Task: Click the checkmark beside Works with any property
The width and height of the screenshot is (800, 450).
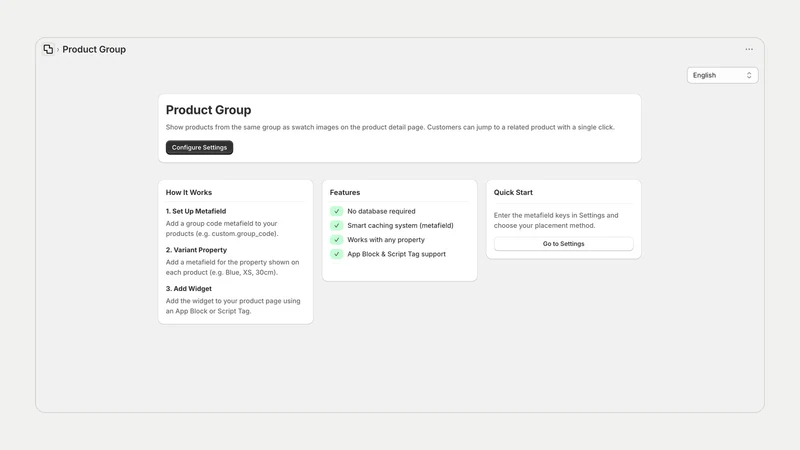Action: pos(336,240)
